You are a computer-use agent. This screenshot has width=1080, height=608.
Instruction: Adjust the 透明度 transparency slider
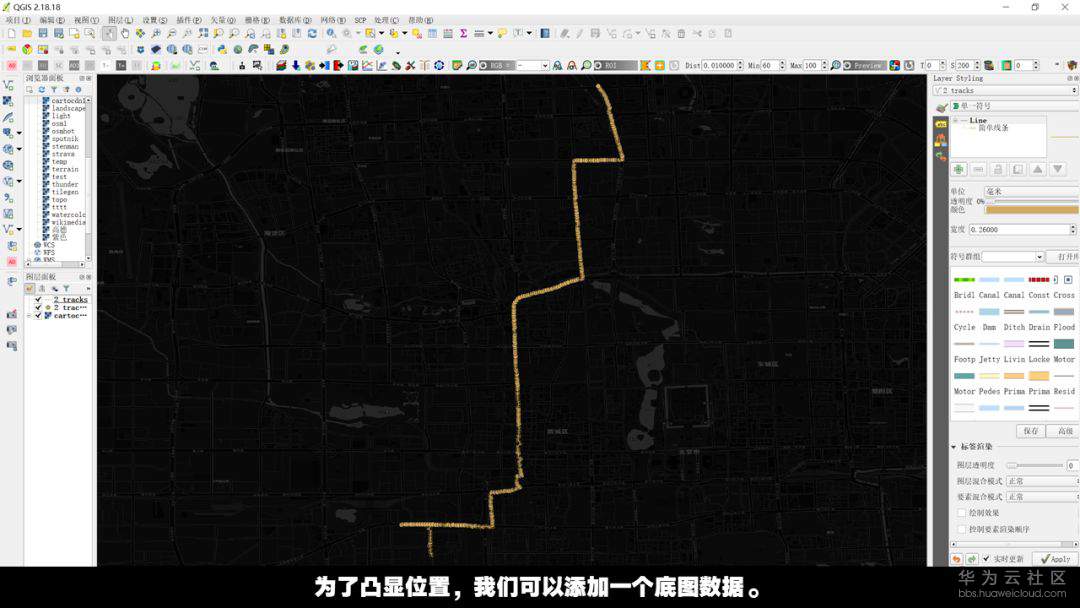pyautogui.click(x=1031, y=201)
